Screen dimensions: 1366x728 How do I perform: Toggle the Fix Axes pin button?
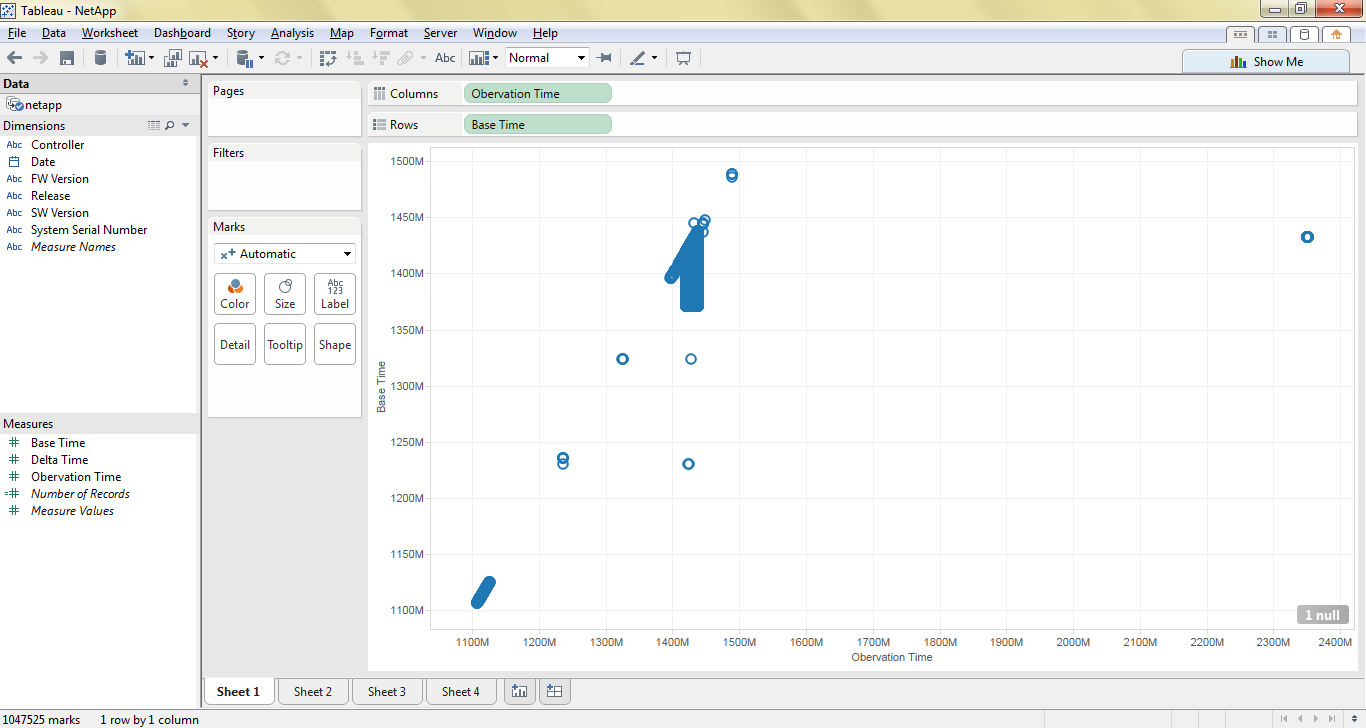pyautogui.click(x=604, y=58)
